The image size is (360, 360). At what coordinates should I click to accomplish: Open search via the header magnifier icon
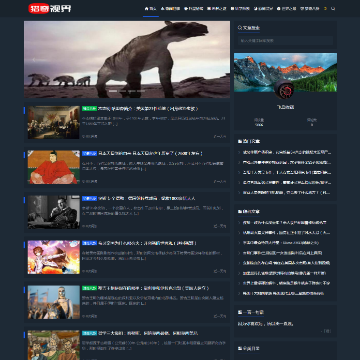coord(333,9)
